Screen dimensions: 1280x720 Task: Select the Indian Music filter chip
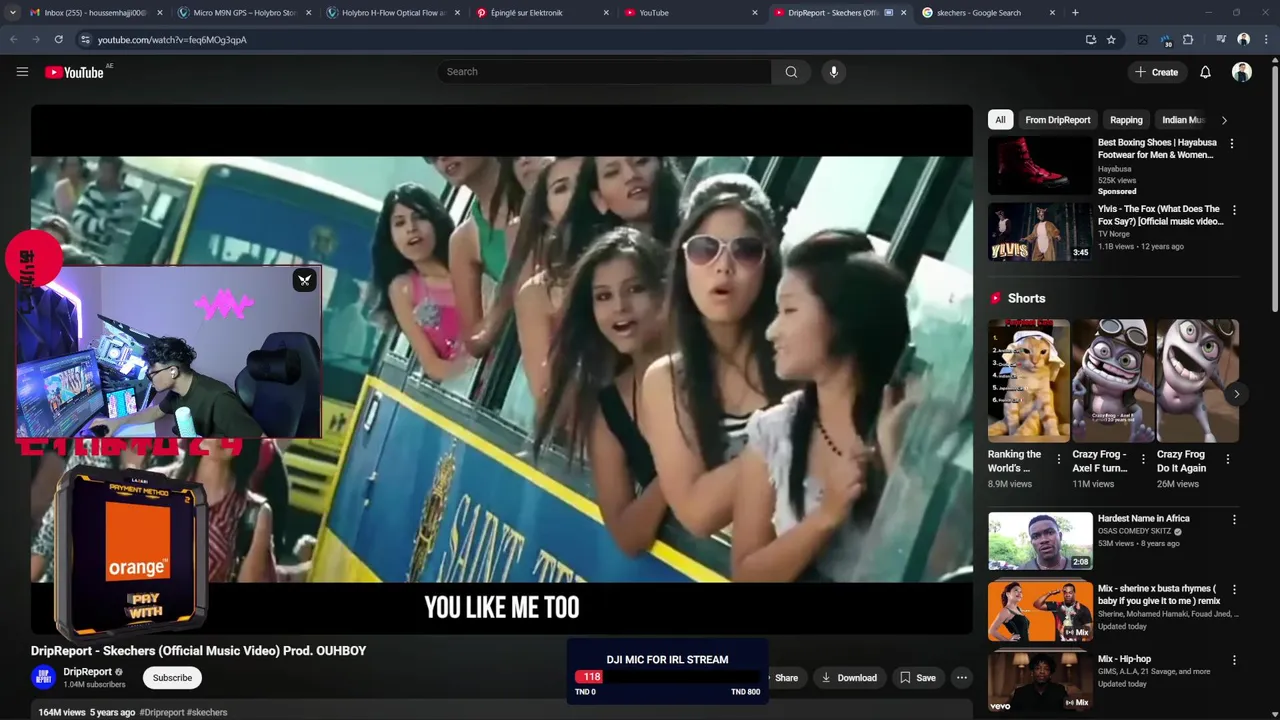click(x=1182, y=120)
